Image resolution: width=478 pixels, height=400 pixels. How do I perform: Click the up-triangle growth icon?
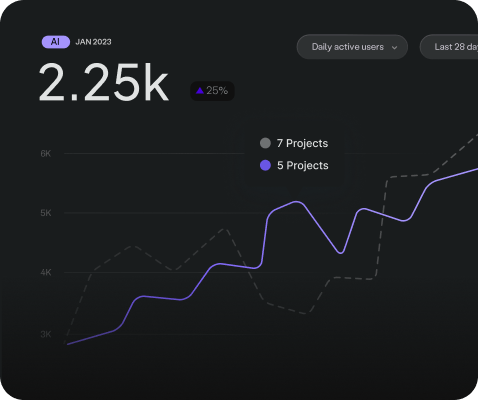pyautogui.click(x=200, y=90)
